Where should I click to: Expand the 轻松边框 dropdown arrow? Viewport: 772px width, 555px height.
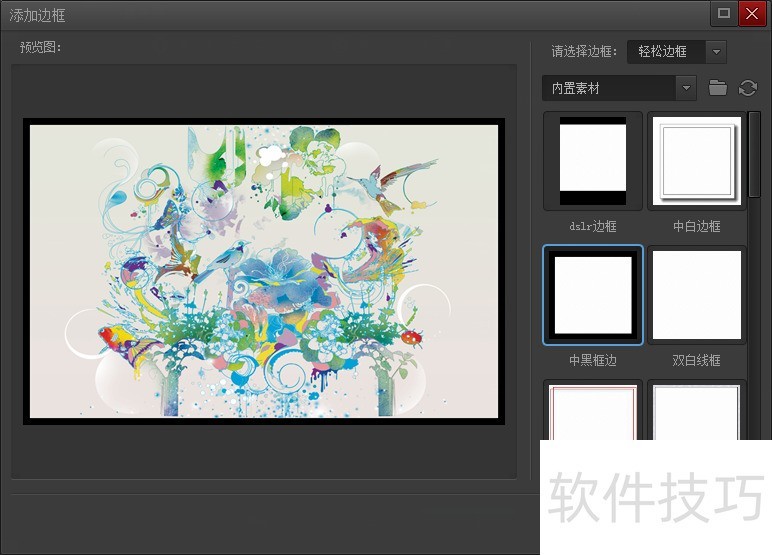coord(716,52)
